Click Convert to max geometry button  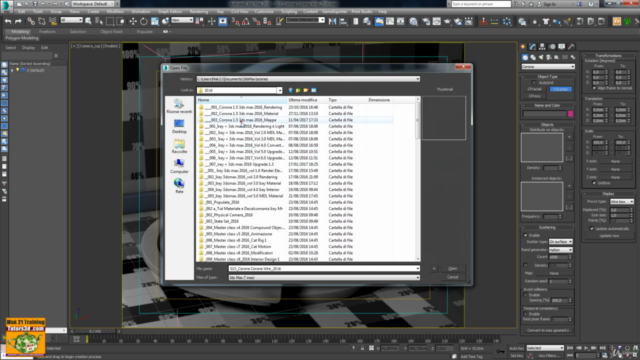pos(547,330)
